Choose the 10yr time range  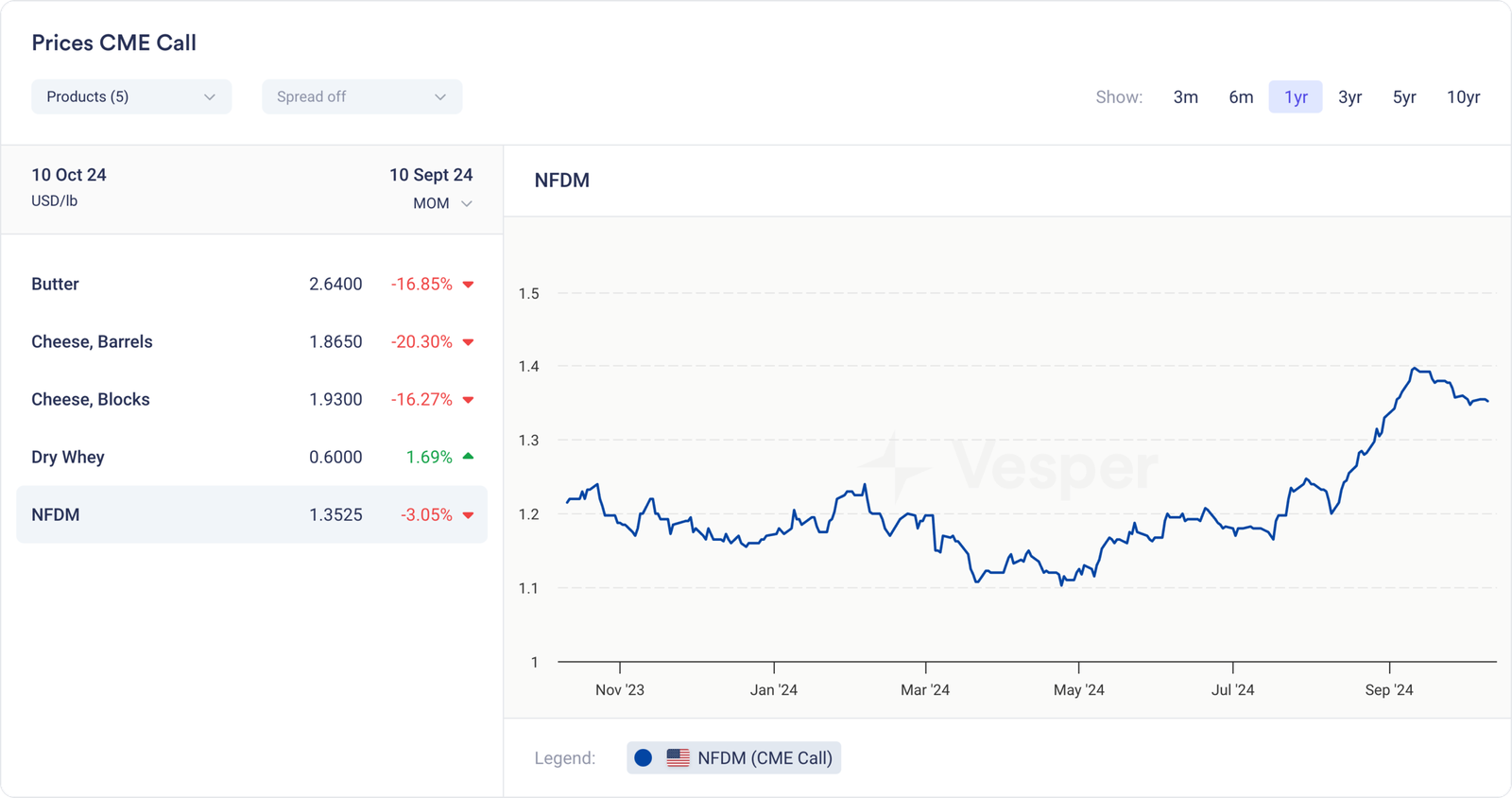[1463, 96]
